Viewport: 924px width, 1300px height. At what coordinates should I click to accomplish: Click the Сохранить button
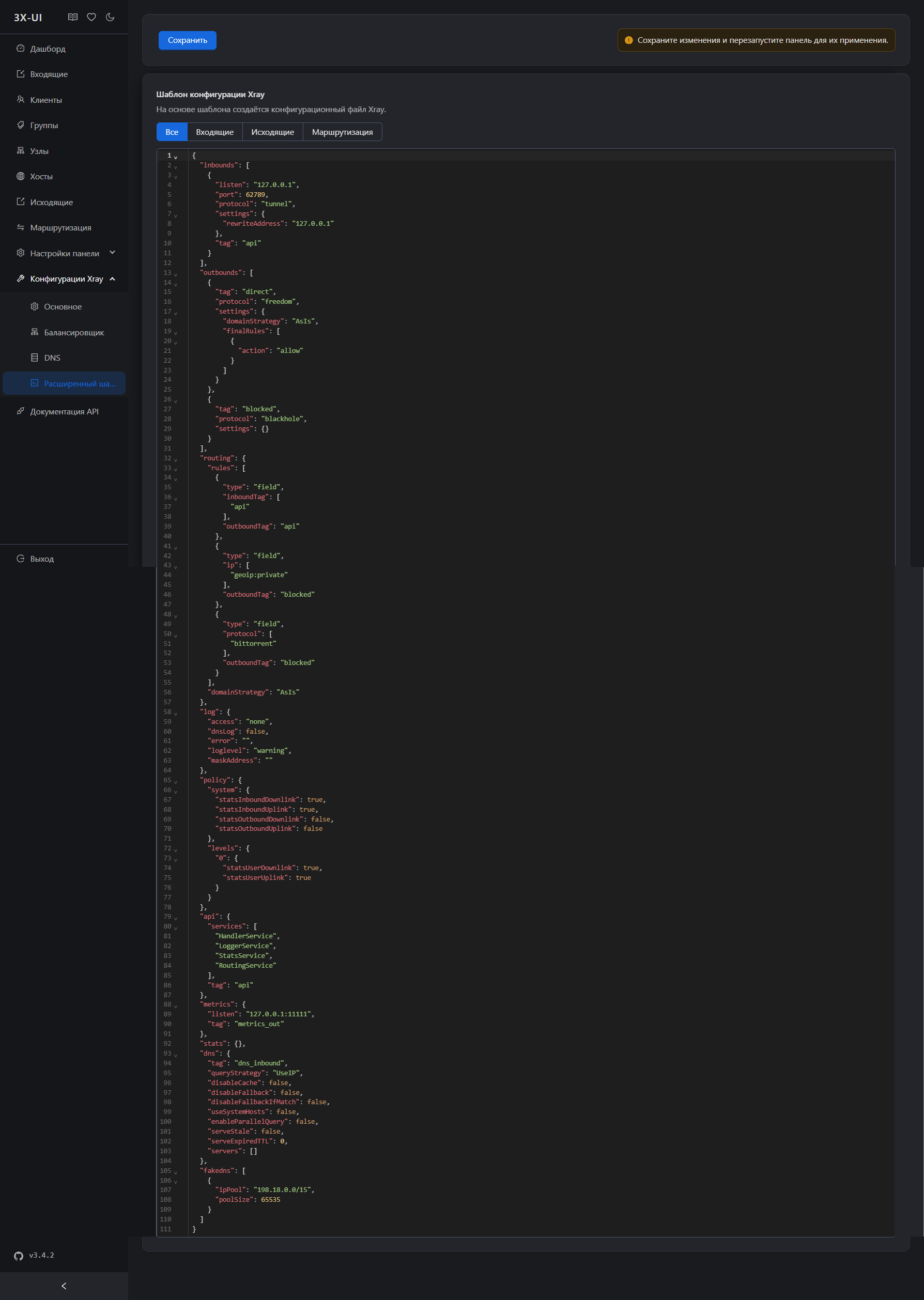(x=187, y=40)
